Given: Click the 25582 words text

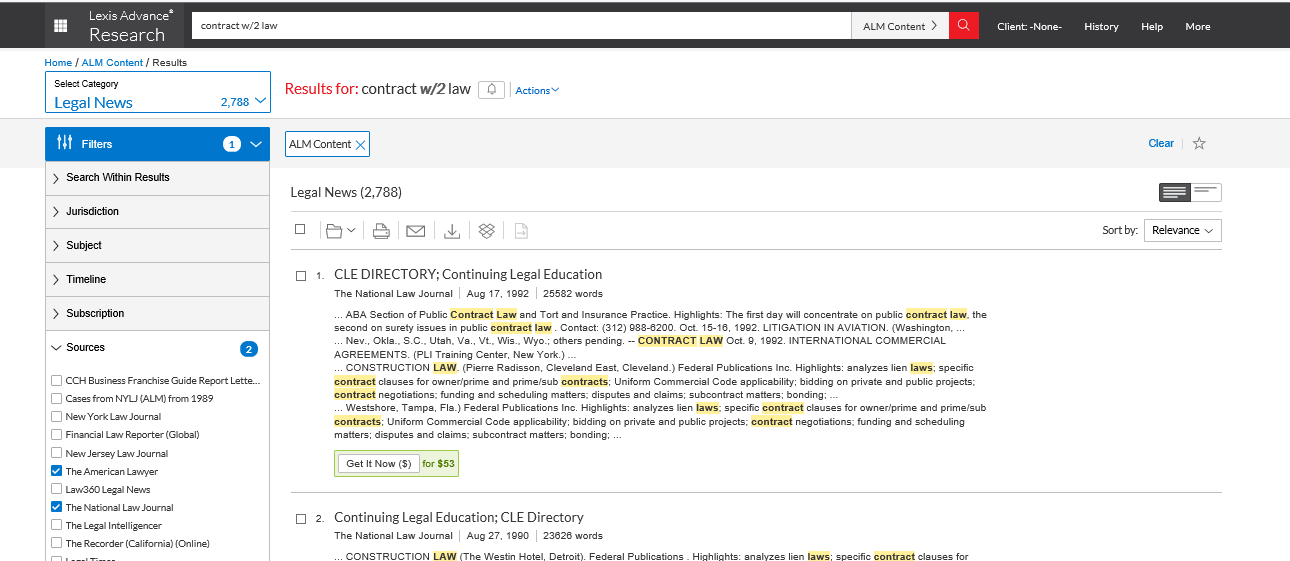Looking at the screenshot, I should (x=573, y=294).
